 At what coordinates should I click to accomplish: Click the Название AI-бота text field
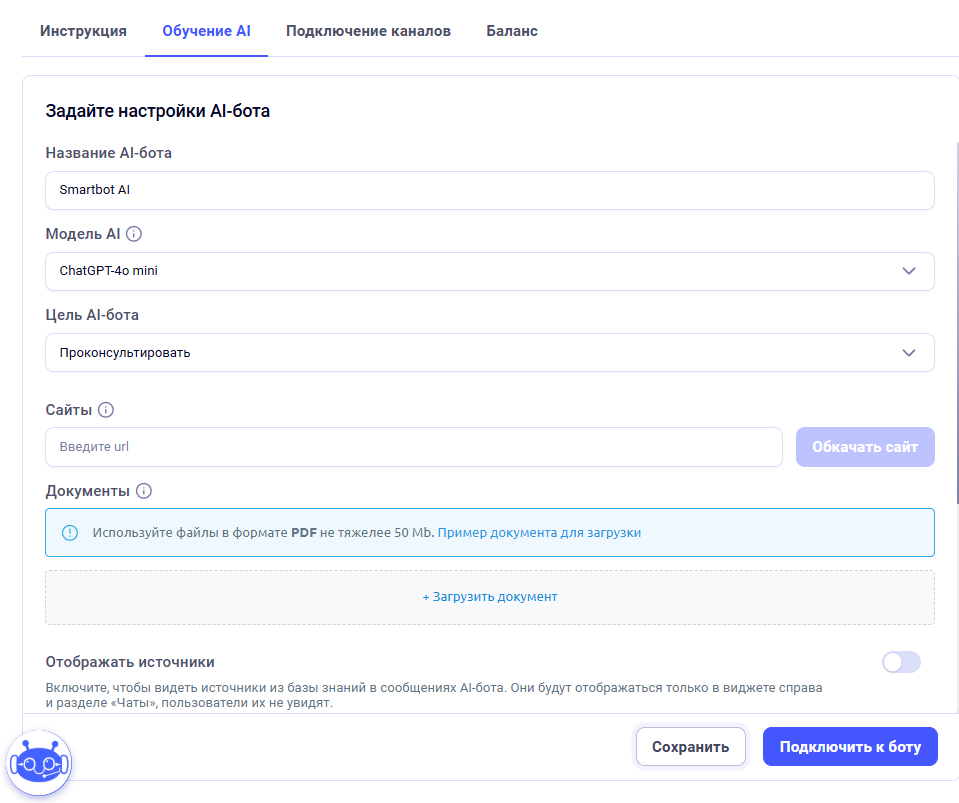(x=489, y=190)
